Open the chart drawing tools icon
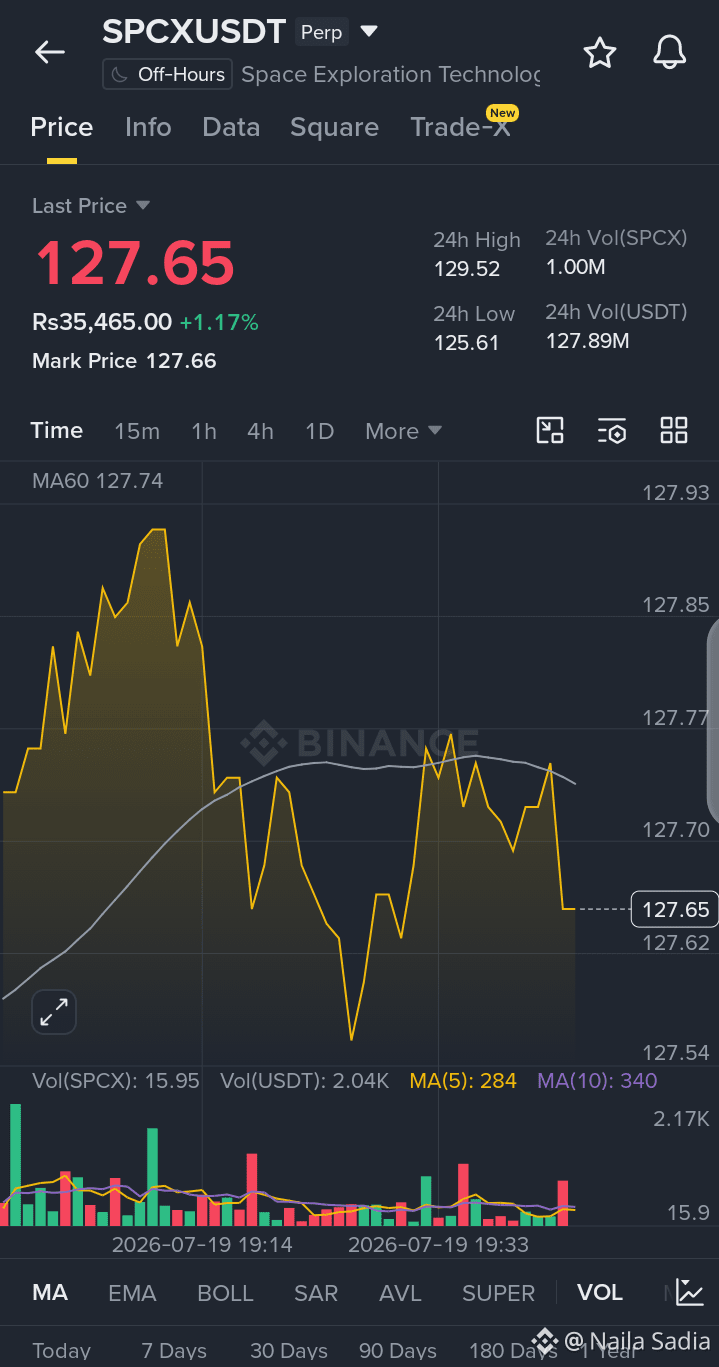The image size is (719, 1367). click(x=550, y=431)
